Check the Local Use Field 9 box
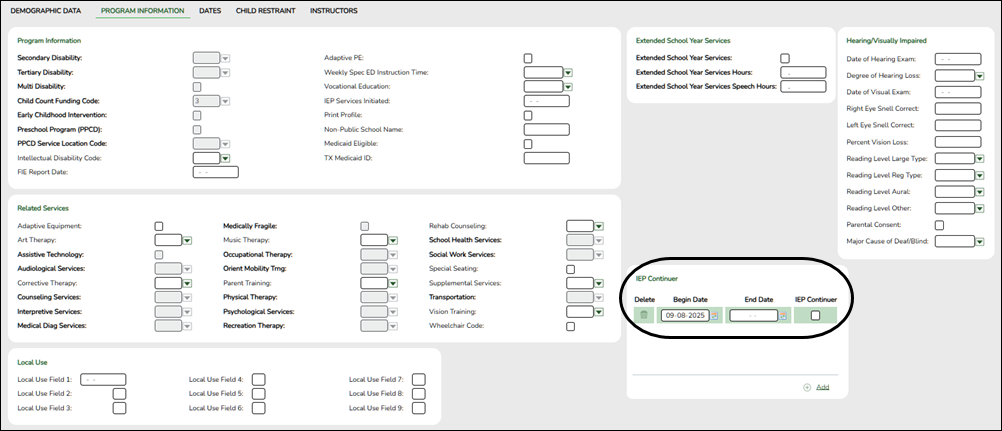This screenshot has height=431, width=1002. [419, 408]
